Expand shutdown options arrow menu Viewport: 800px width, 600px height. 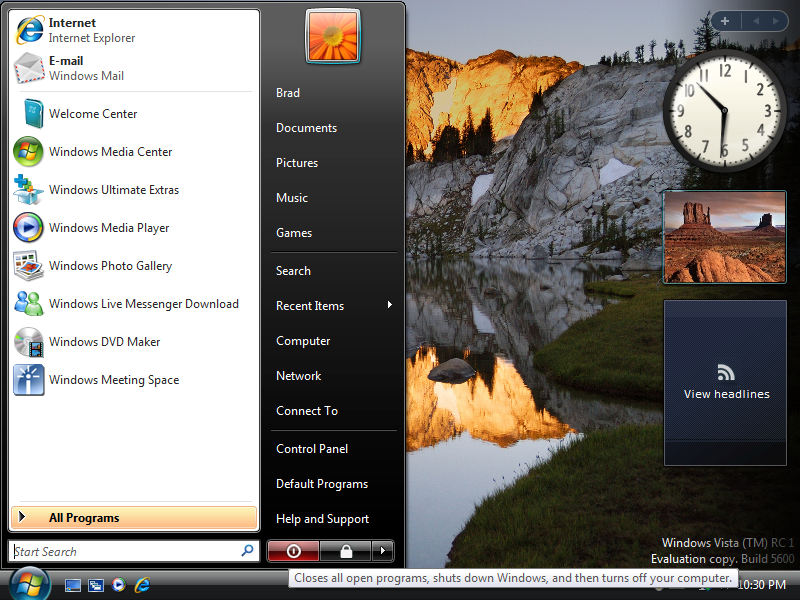pyautogui.click(x=383, y=551)
